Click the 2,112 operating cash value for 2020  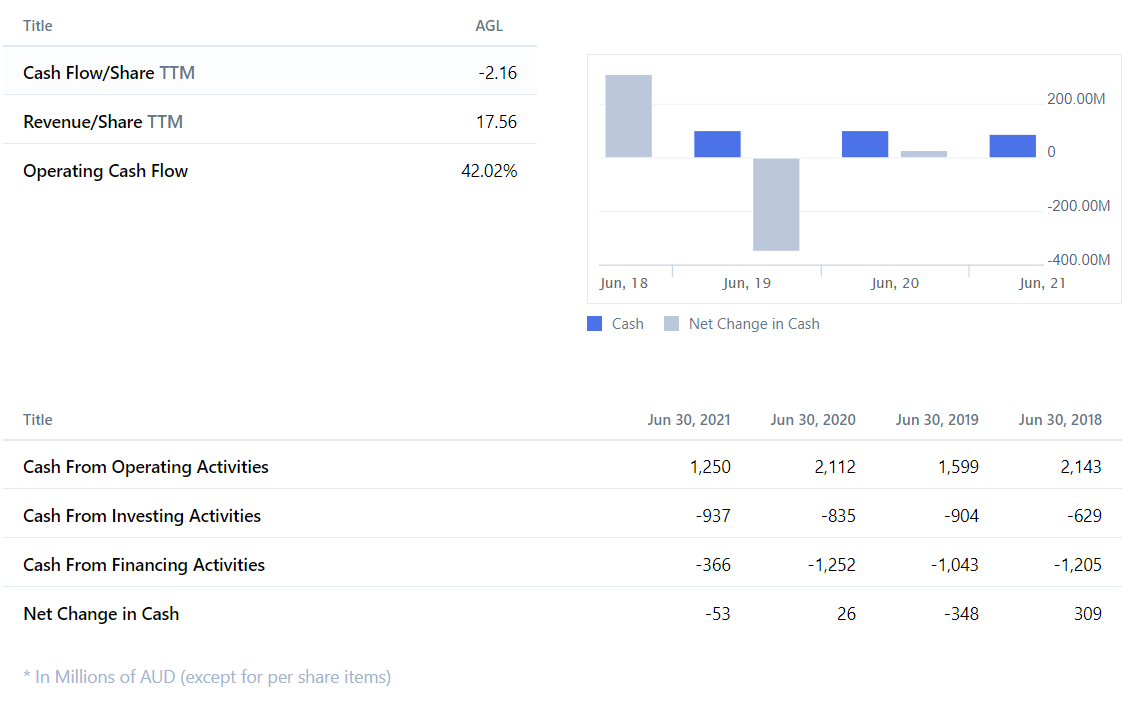pyautogui.click(x=835, y=466)
